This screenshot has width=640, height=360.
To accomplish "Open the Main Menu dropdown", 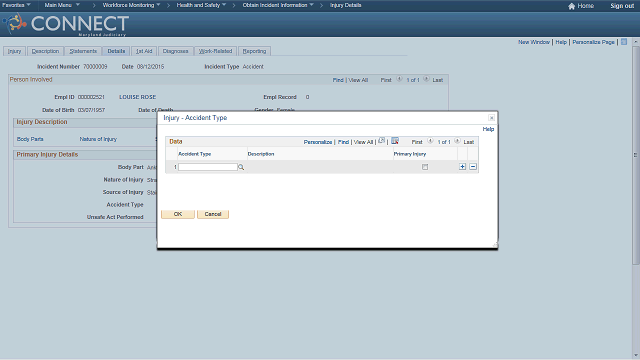I will click(62, 5).
